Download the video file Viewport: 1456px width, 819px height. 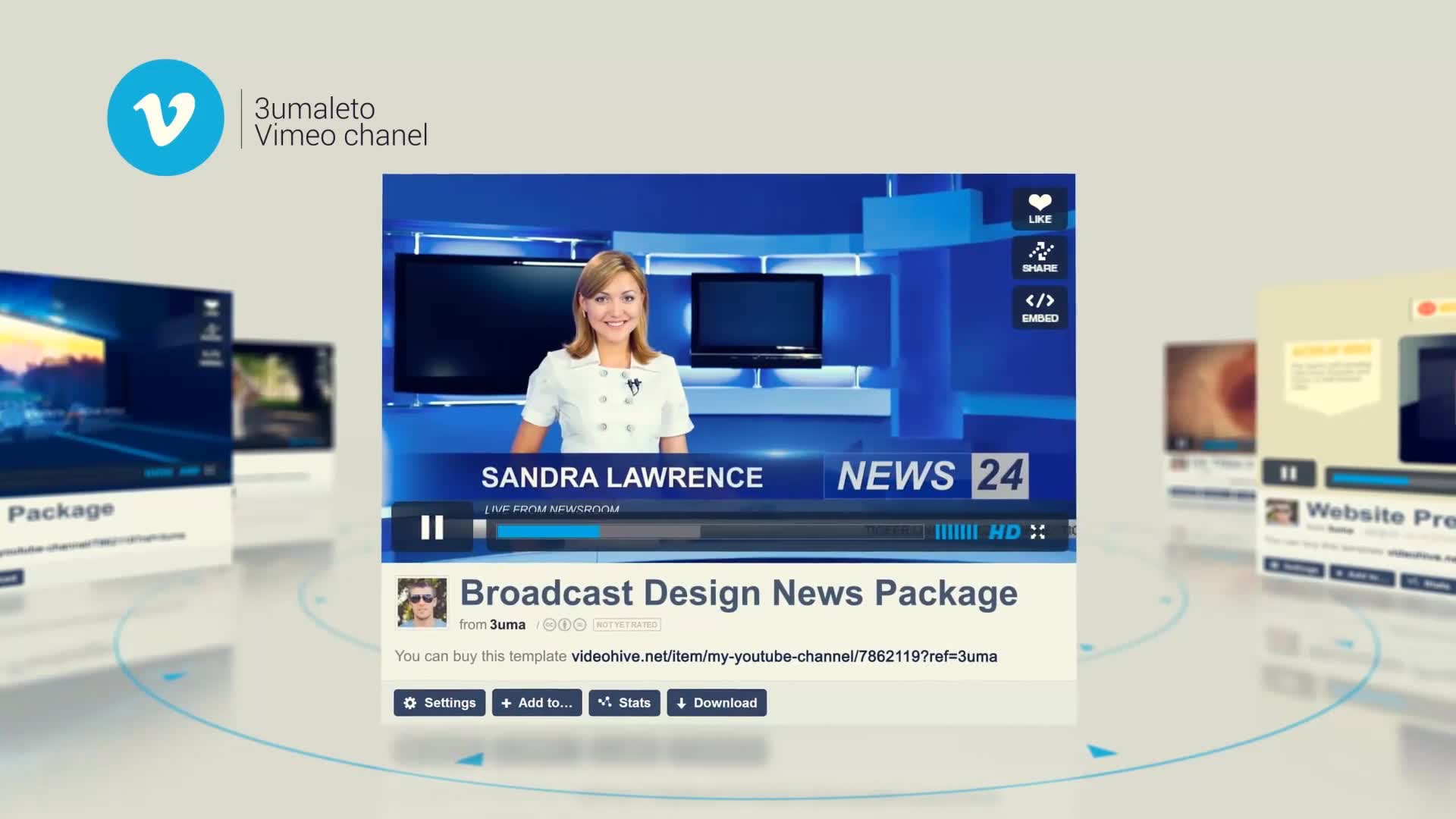(x=717, y=703)
